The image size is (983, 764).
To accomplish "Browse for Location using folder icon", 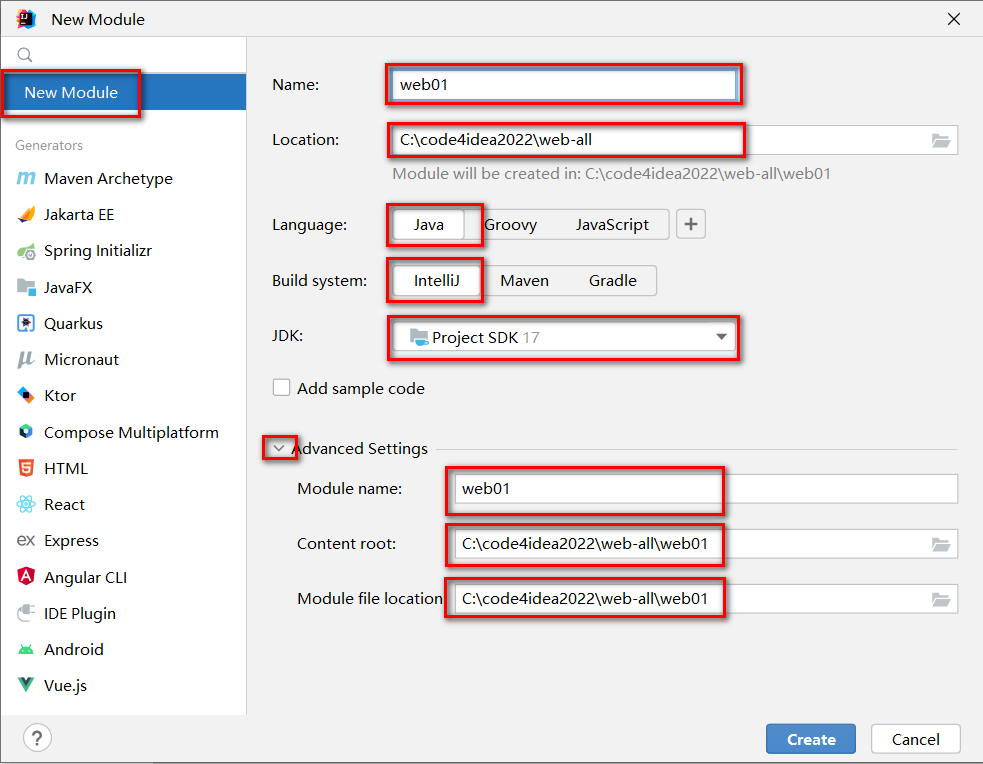I will pyautogui.click(x=940, y=141).
